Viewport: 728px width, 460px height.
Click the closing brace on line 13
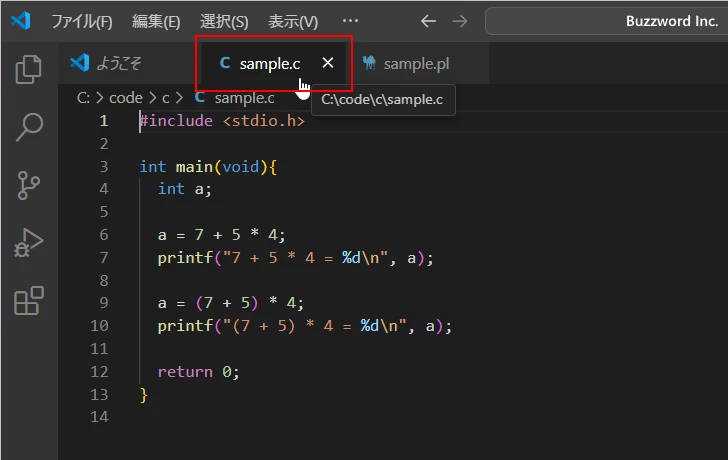pos(143,395)
